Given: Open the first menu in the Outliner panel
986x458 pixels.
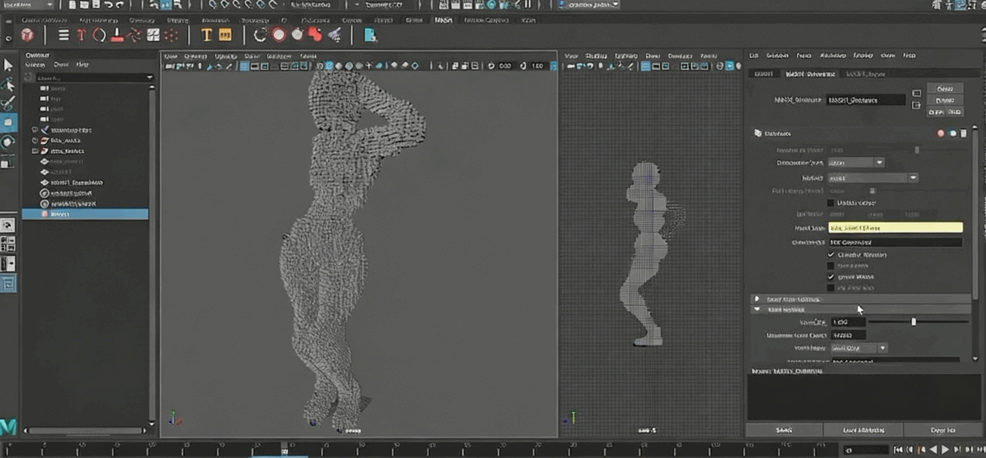Looking at the screenshot, I should point(36,64).
